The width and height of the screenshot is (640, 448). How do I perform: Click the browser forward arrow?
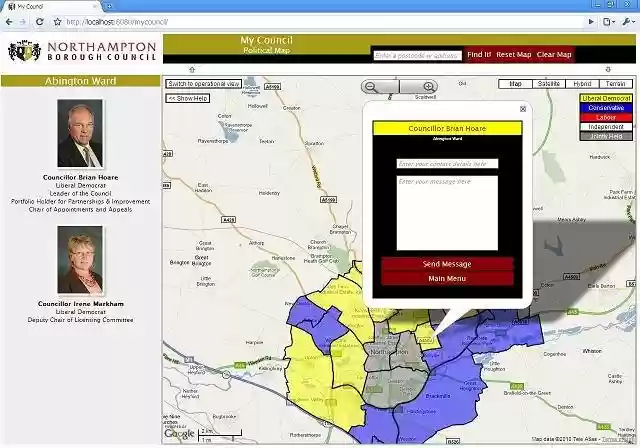[x=23, y=22]
